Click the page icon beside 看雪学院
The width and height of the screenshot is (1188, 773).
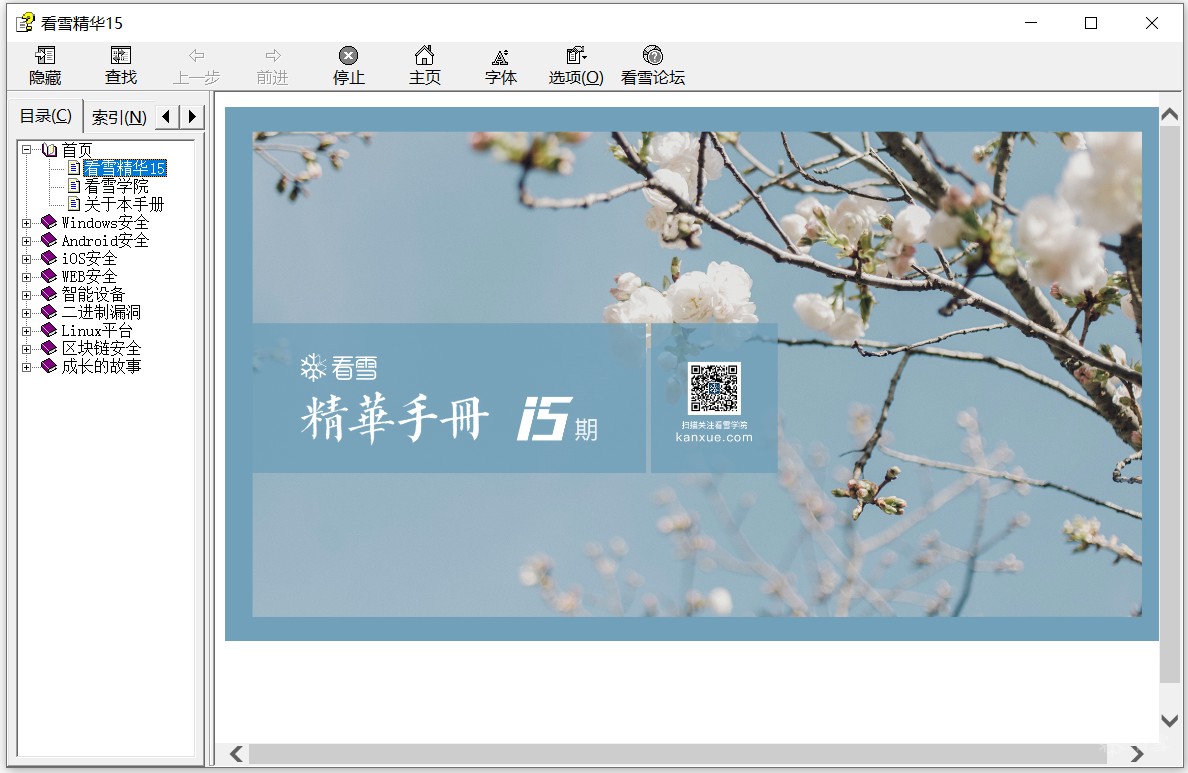pyautogui.click(x=74, y=186)
